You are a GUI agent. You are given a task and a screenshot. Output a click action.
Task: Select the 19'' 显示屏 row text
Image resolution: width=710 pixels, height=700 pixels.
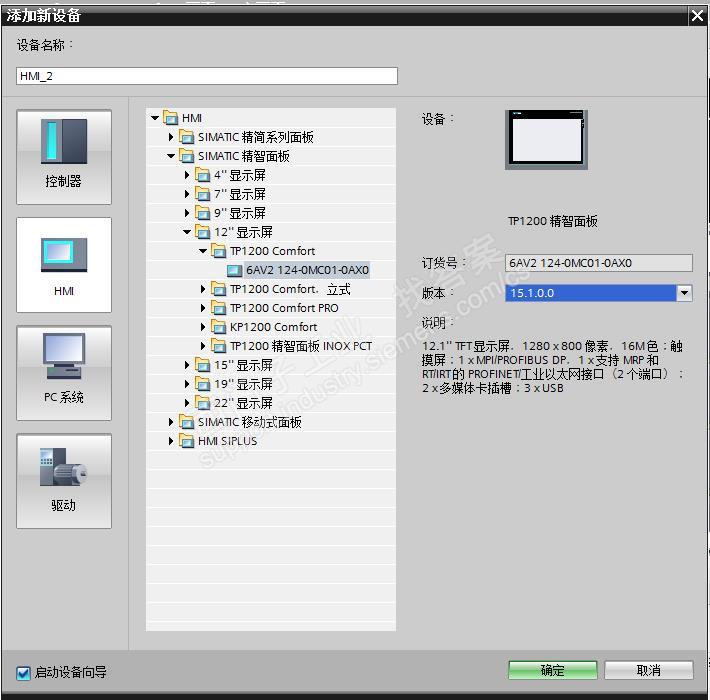click(x=244, y=384)
